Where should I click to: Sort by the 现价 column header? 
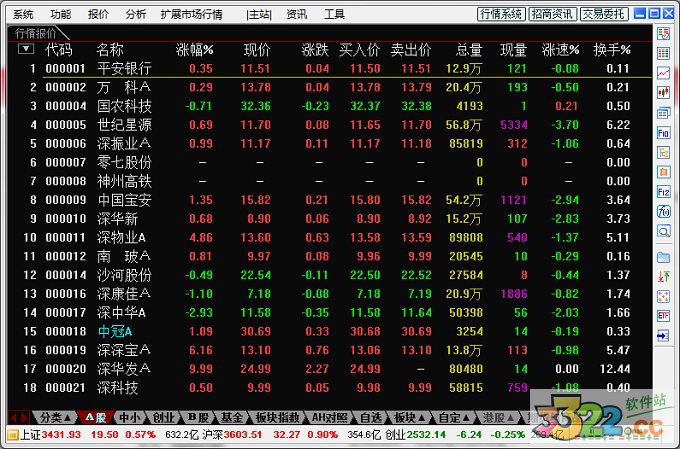(257, 50)
